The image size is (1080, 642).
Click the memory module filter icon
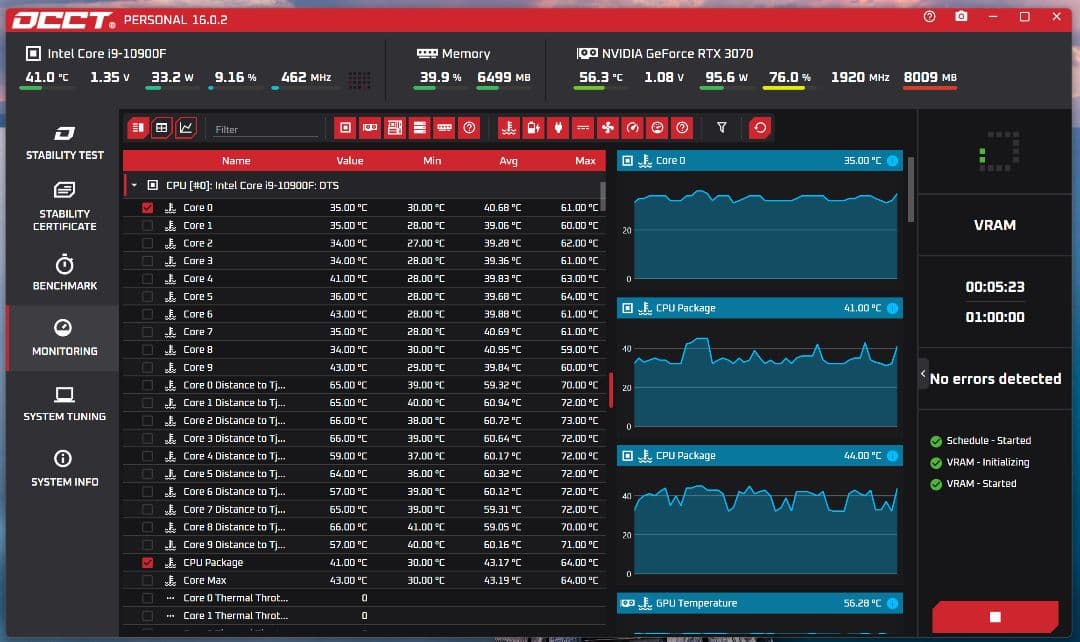(444, 128)
